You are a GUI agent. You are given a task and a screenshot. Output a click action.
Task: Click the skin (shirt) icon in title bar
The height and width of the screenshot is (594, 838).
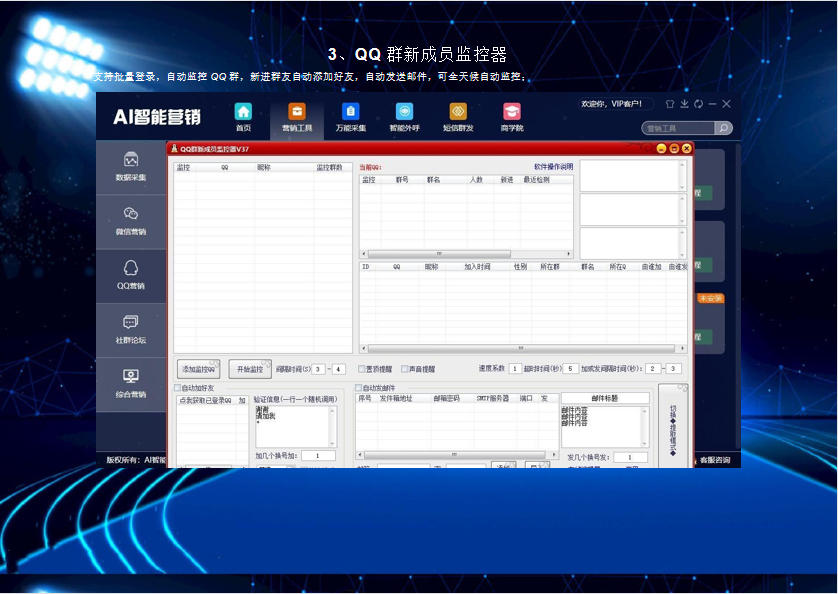(x=670, y=104)
